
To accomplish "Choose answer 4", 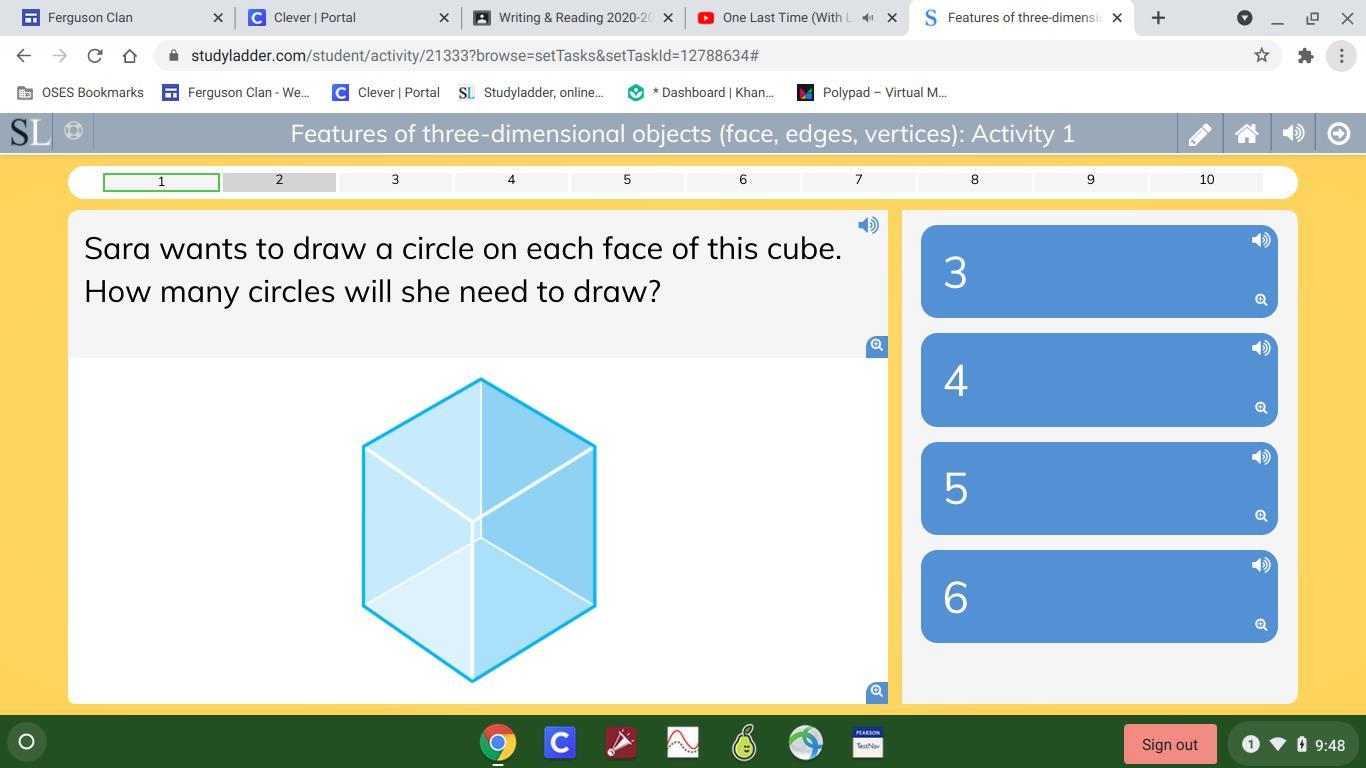I will [x=1099, y=380].
